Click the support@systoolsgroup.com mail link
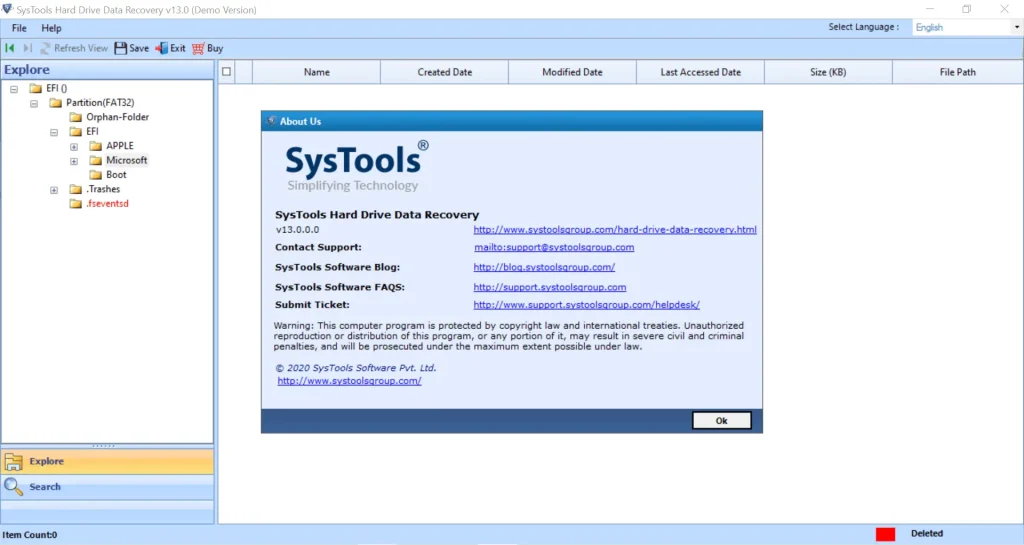 554,247
